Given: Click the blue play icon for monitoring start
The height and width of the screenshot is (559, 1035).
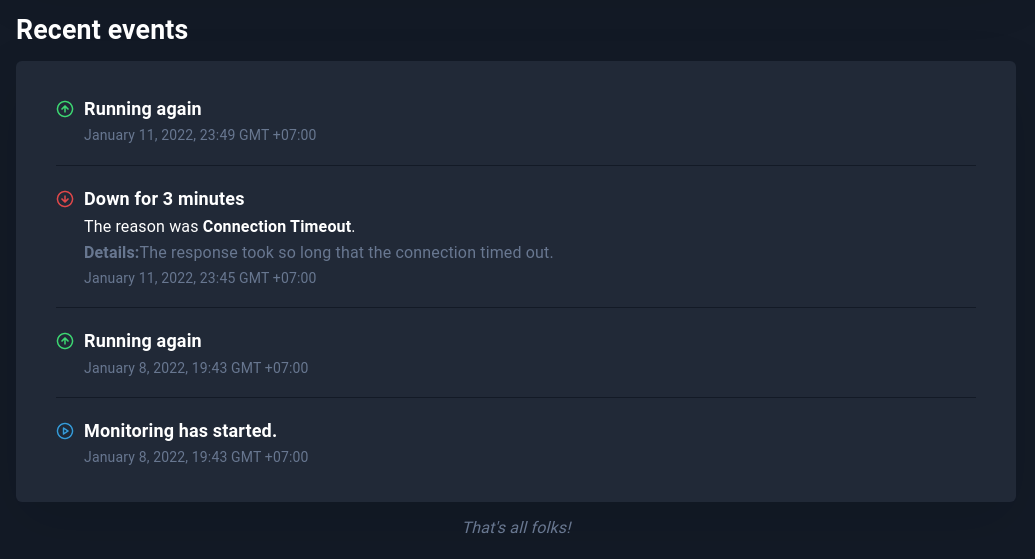Looking at the screenshot, I should [x=65, y=431].
